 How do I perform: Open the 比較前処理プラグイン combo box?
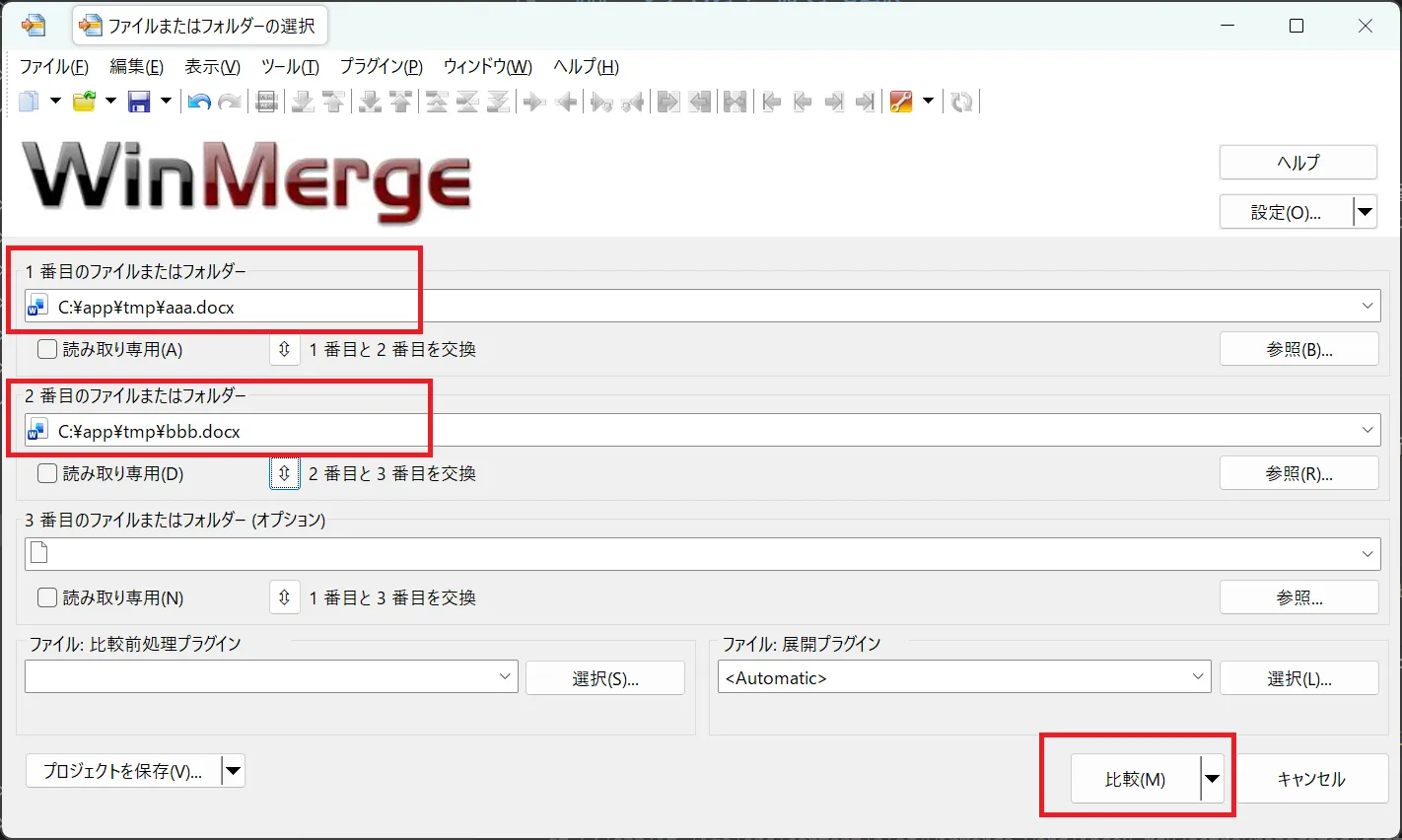(x=271, y=676)
